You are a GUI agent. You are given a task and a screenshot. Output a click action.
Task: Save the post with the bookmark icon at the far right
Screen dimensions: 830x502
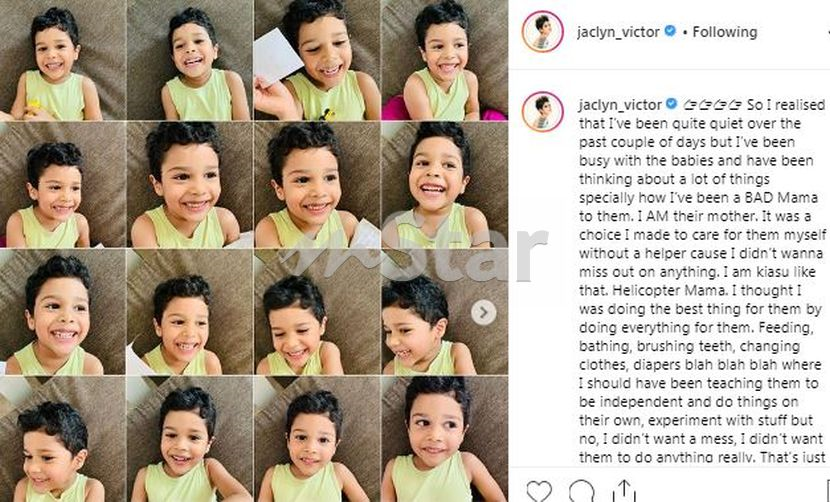tap(827, 491)
